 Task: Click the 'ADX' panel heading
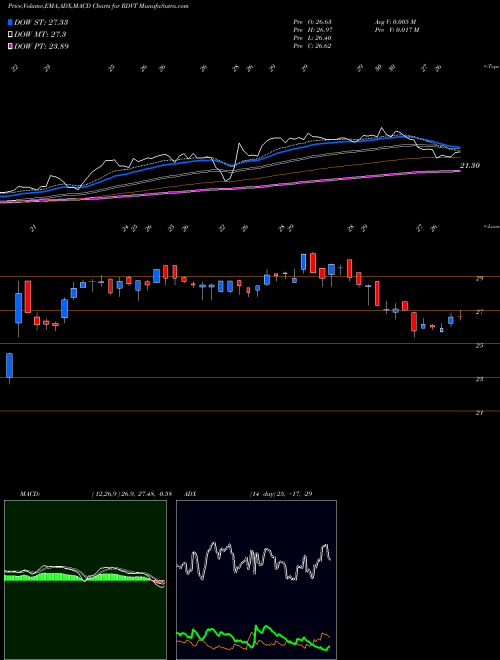click(x=190, y=494)
